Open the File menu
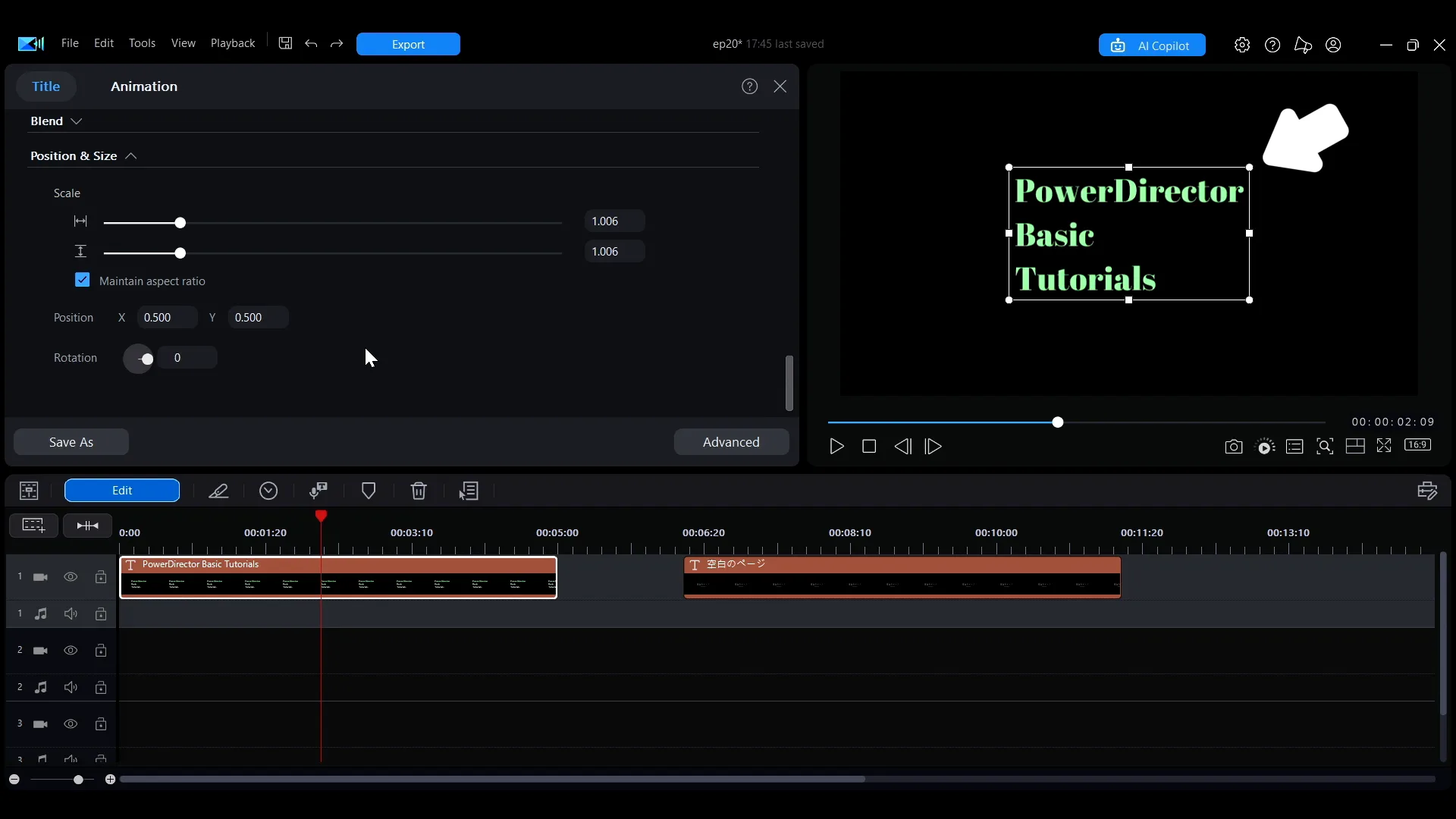Screen dimensions: 1456x819 (x=70, y=43)
